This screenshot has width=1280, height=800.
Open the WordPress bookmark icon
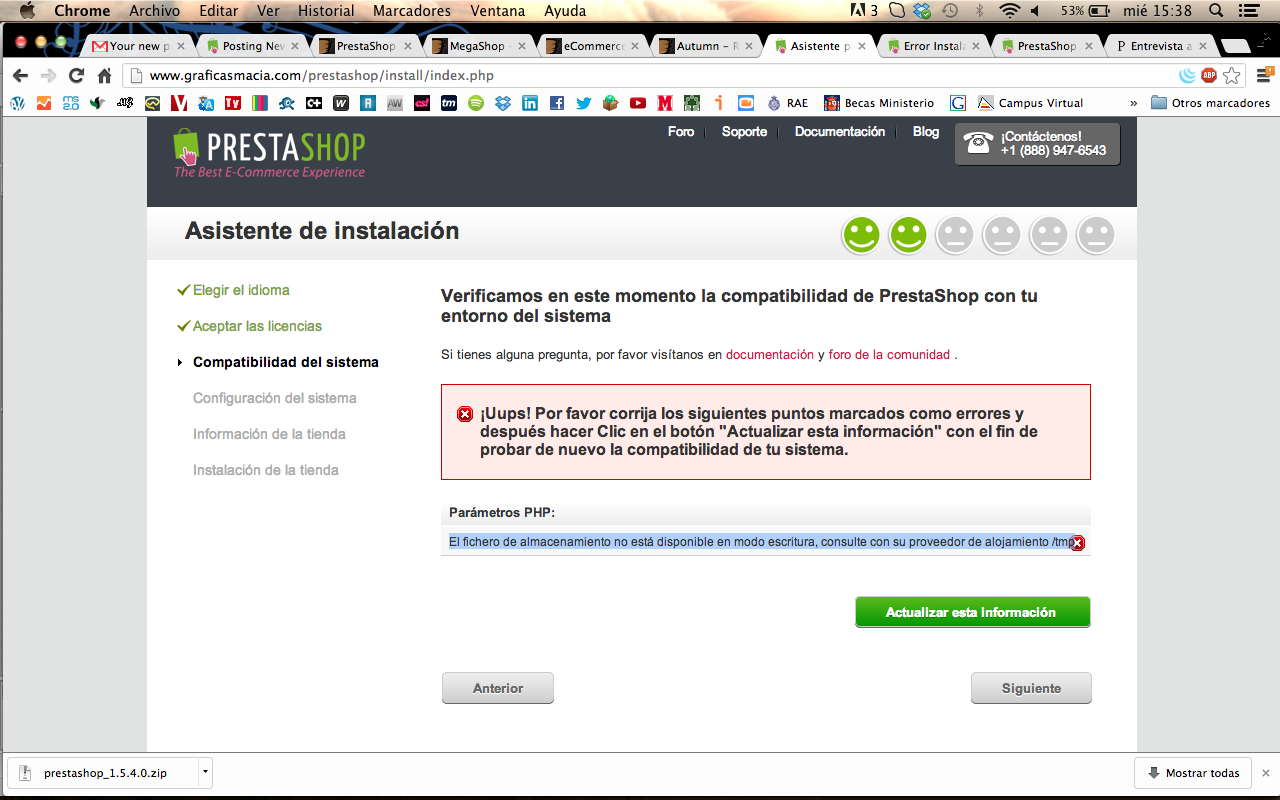18,103
